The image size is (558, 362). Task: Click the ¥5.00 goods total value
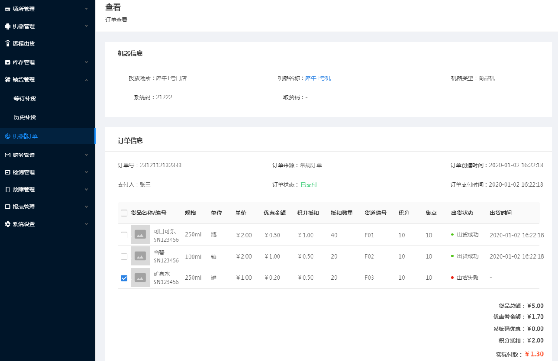(x=535, y=305)
